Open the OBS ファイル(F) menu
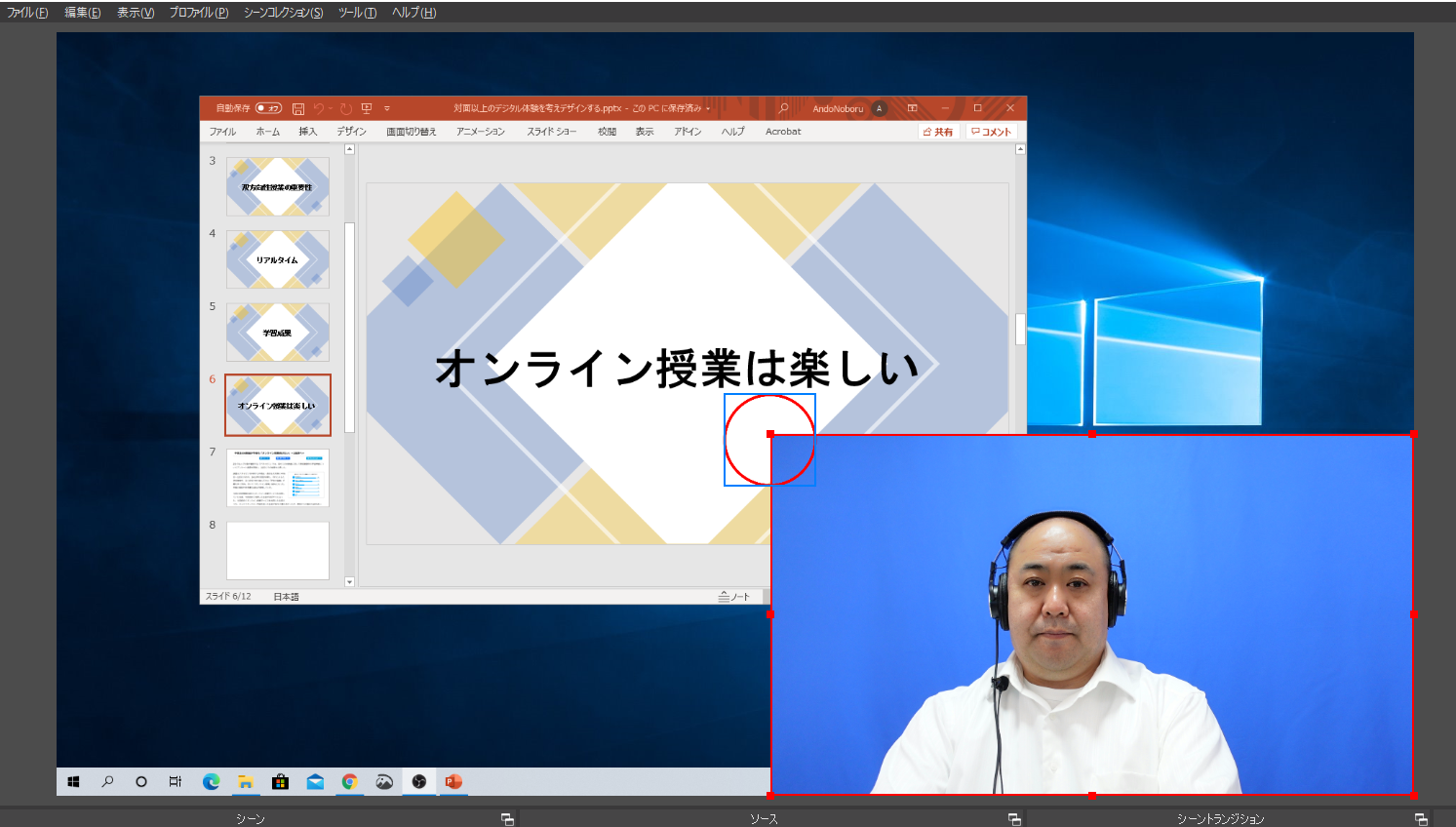Image resolution: width=1456 pixels, height=827 pixels. click(x=27, y=13)
